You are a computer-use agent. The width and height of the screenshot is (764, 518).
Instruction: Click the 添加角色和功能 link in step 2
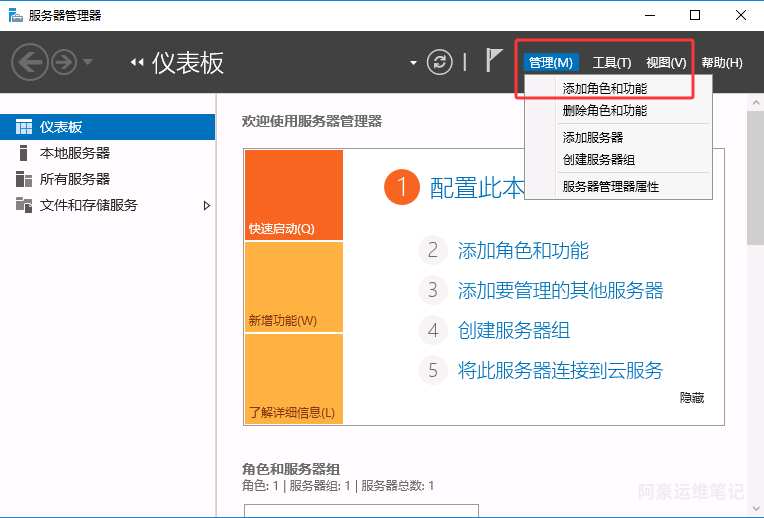523,250
